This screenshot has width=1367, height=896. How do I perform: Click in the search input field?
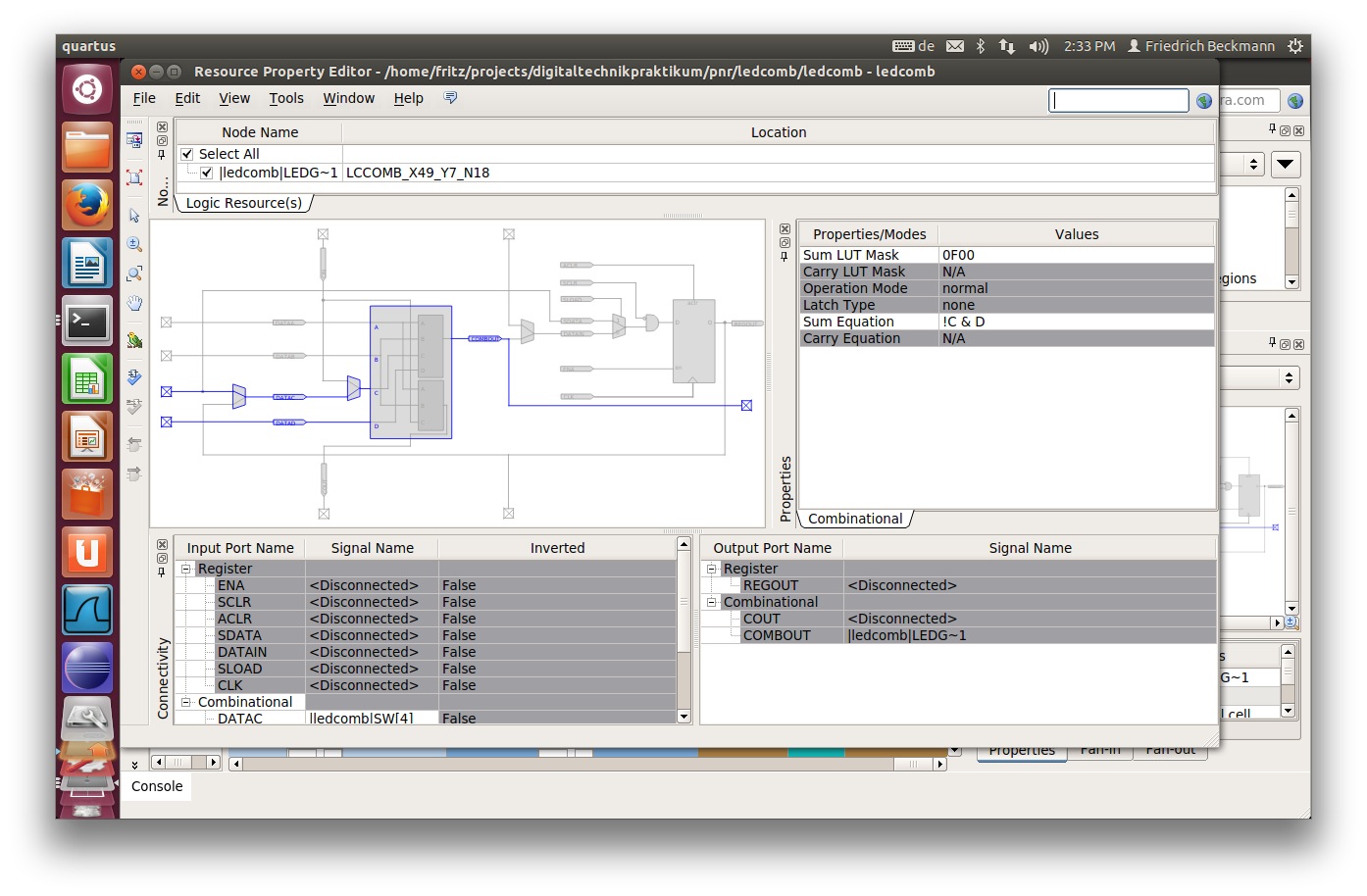coord(1119,101)
